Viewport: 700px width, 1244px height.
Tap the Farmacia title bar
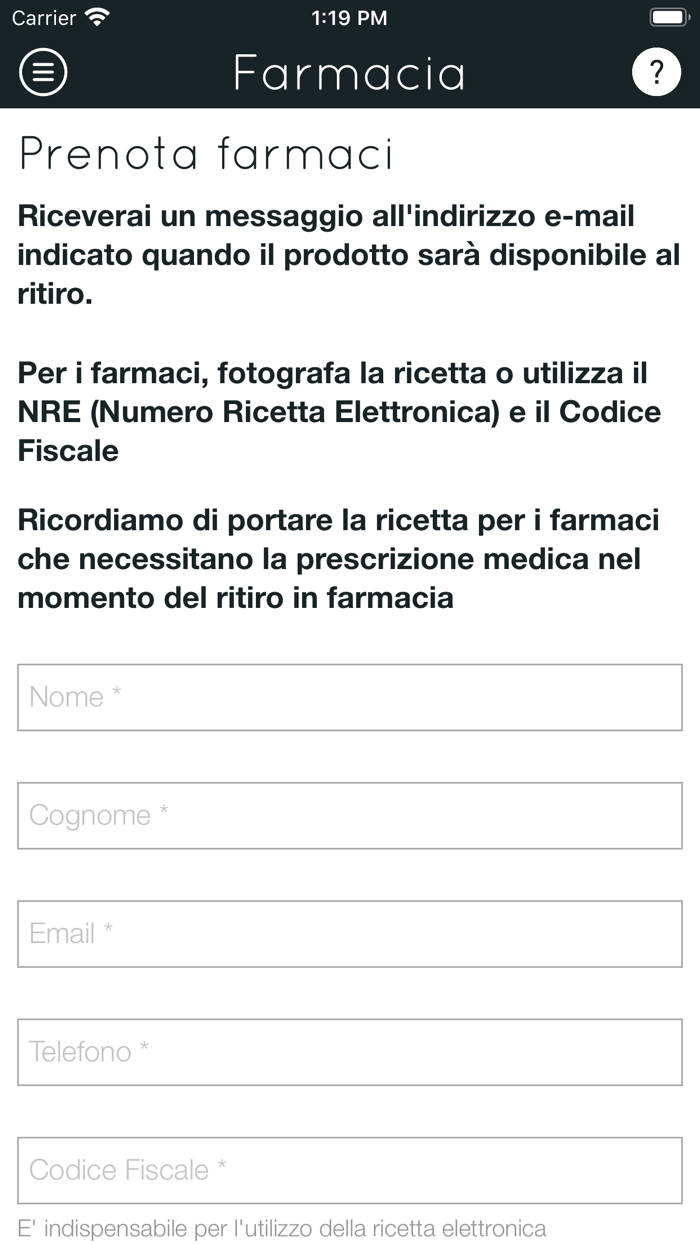pos(349,71)
